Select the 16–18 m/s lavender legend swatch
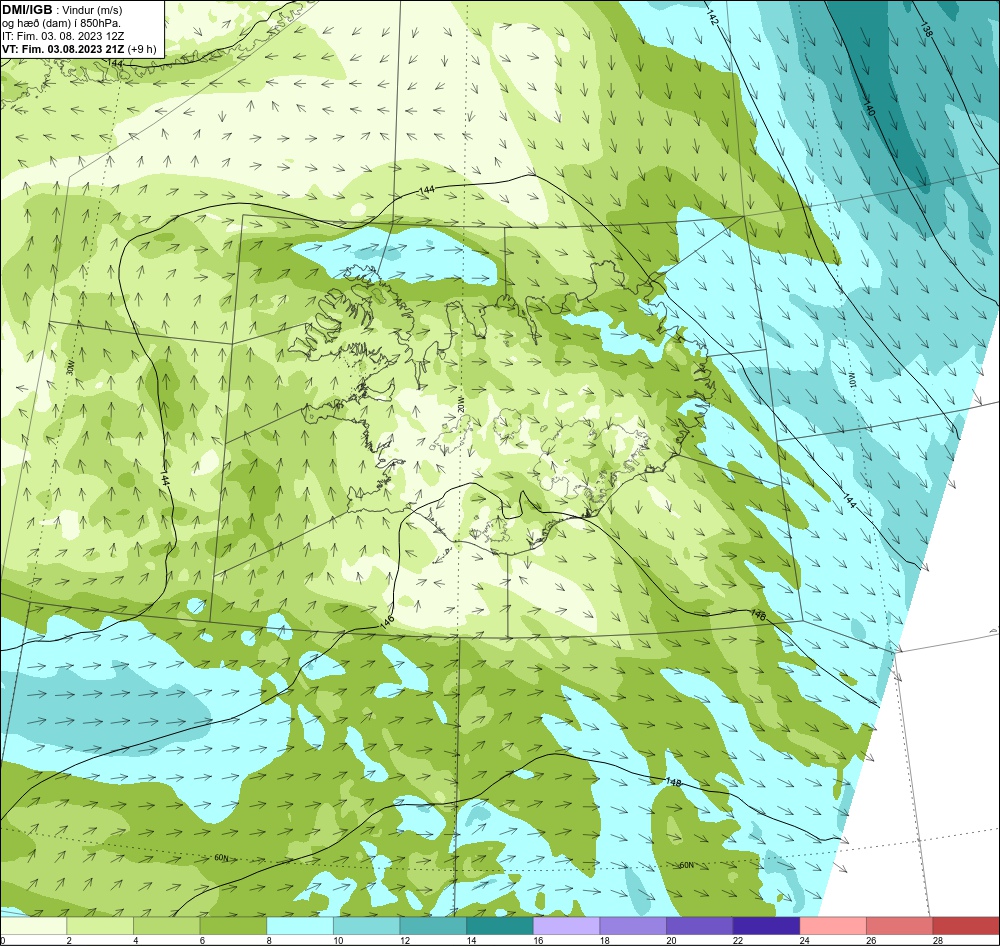 pos(566,926)
